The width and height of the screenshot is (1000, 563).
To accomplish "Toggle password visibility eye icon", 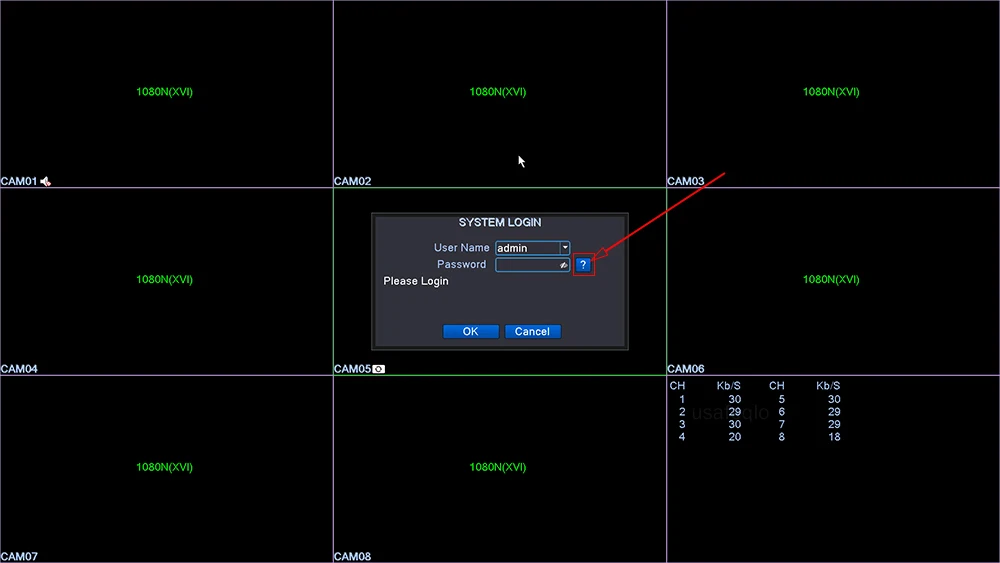I will tap(563, 265).
